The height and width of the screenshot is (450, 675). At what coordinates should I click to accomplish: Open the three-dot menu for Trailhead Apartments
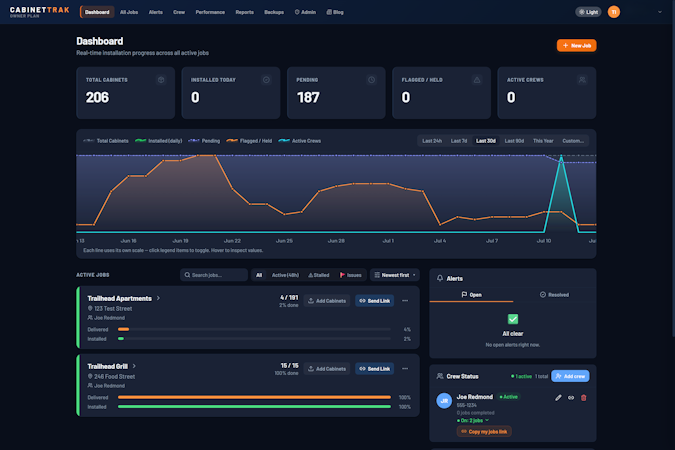405,301
